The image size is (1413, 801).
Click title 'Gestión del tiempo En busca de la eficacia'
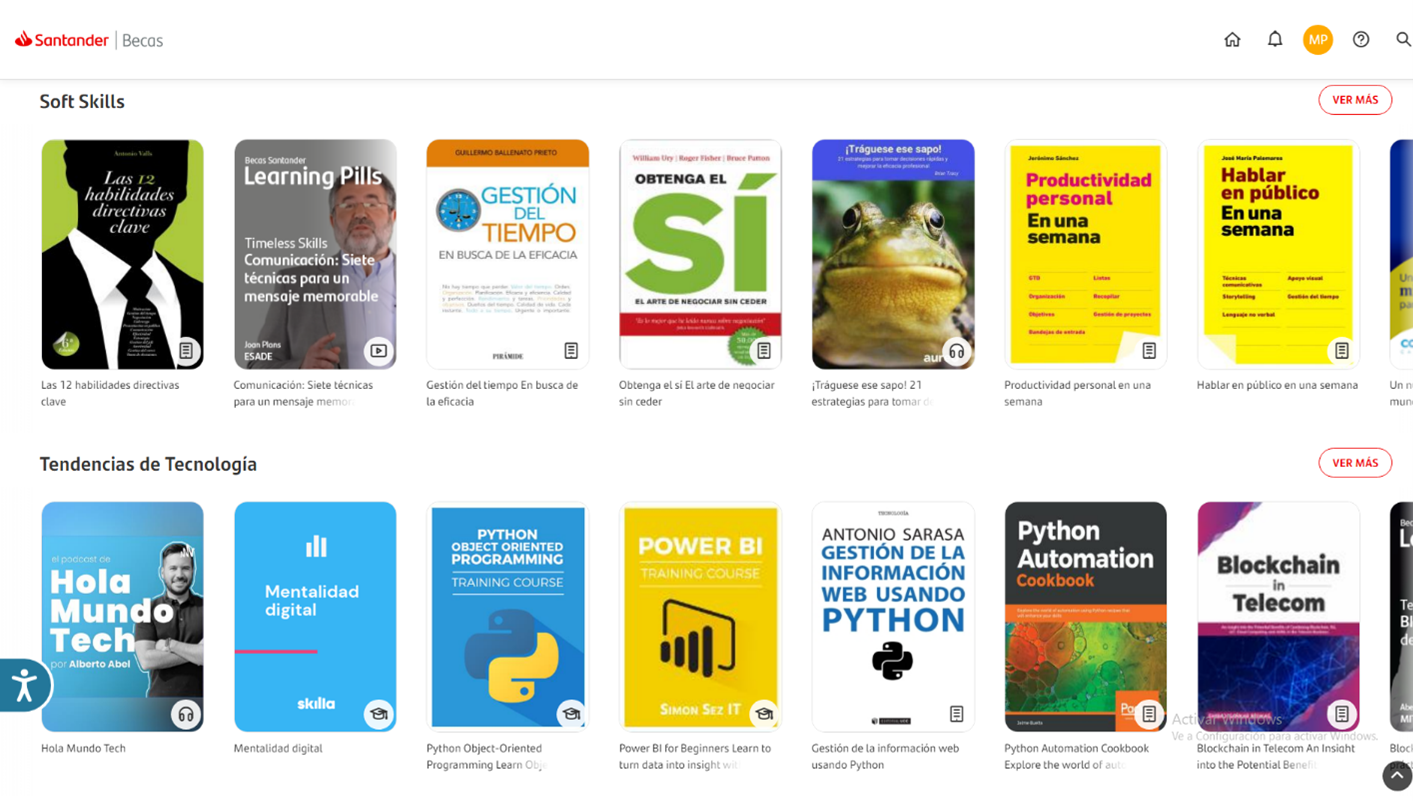pyautogui.click(x=502, y=393)
